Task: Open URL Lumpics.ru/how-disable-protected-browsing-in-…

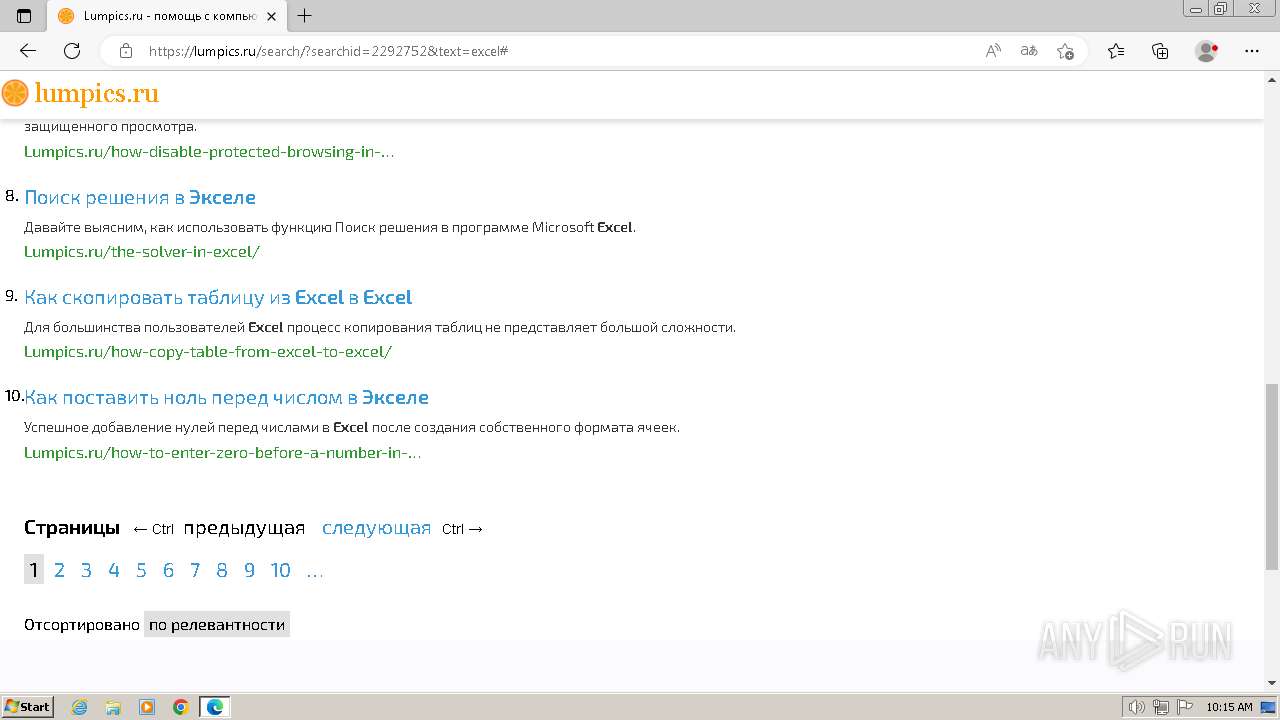Action: pos(209,152)
